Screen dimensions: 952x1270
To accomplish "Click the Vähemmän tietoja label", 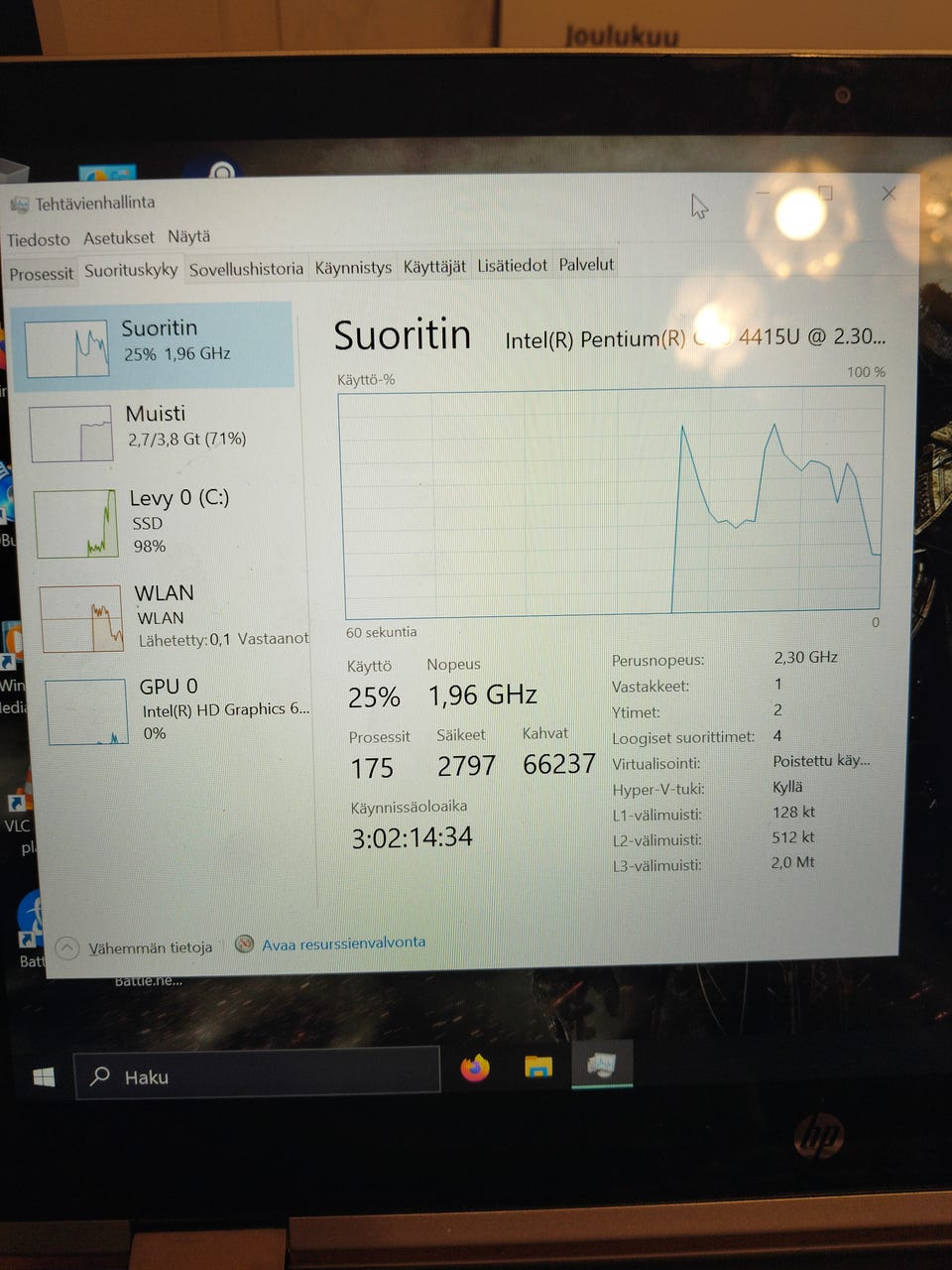I will (151, 948).
